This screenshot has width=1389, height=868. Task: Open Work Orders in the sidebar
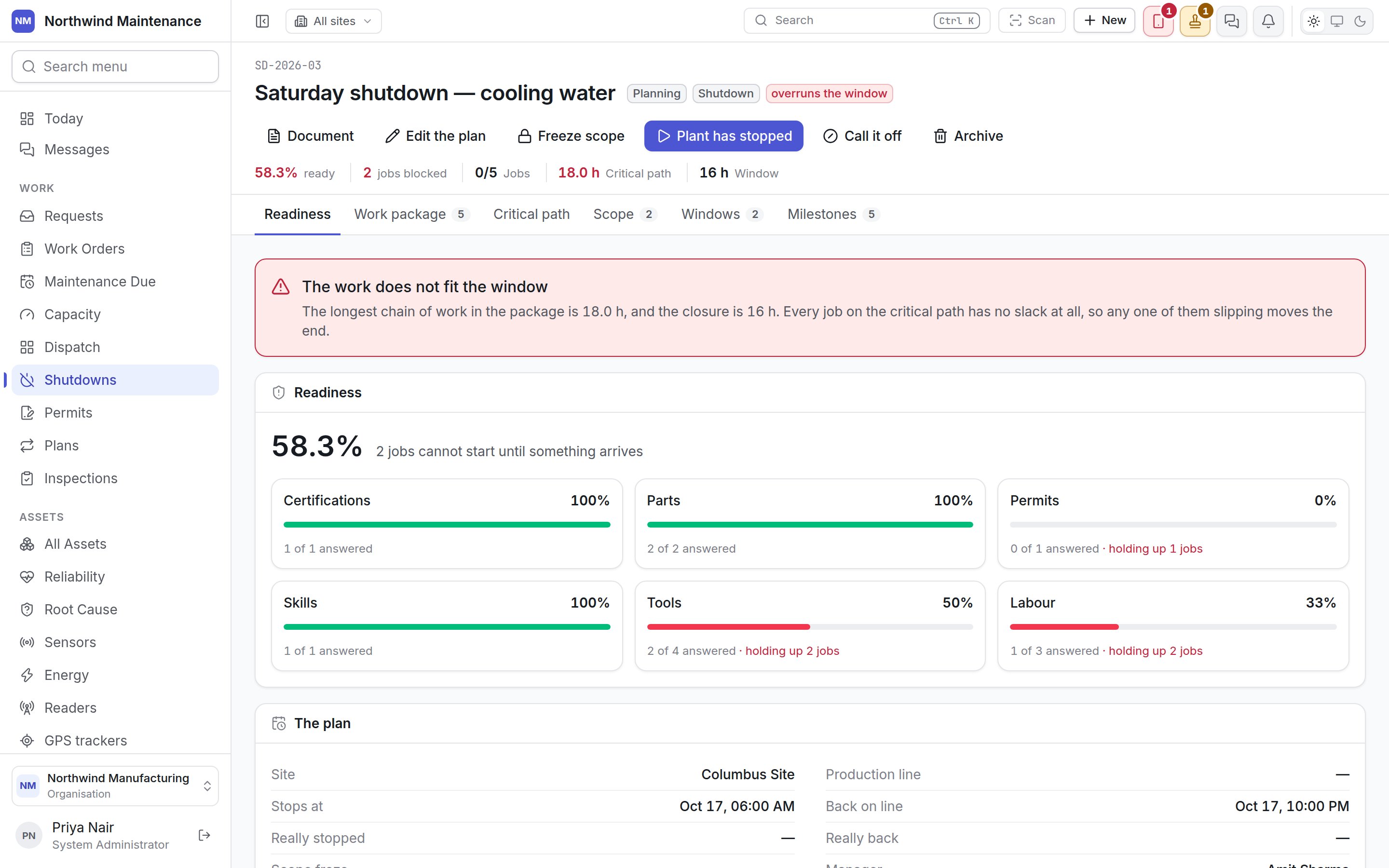point(115,248)
